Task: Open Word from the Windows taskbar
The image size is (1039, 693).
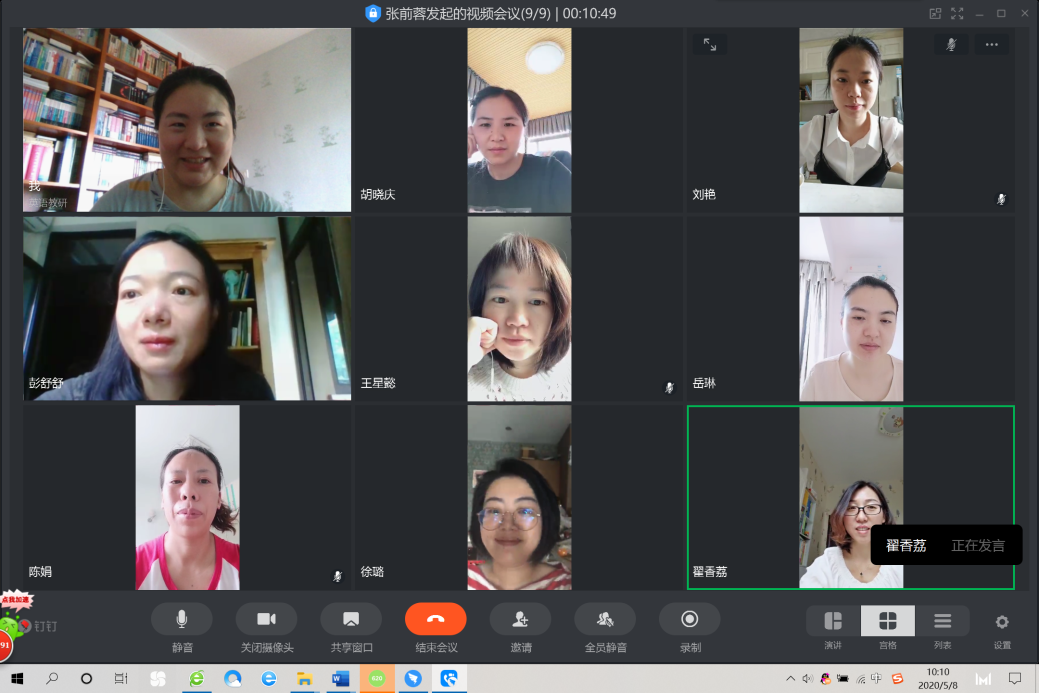Action: [341, 678]
